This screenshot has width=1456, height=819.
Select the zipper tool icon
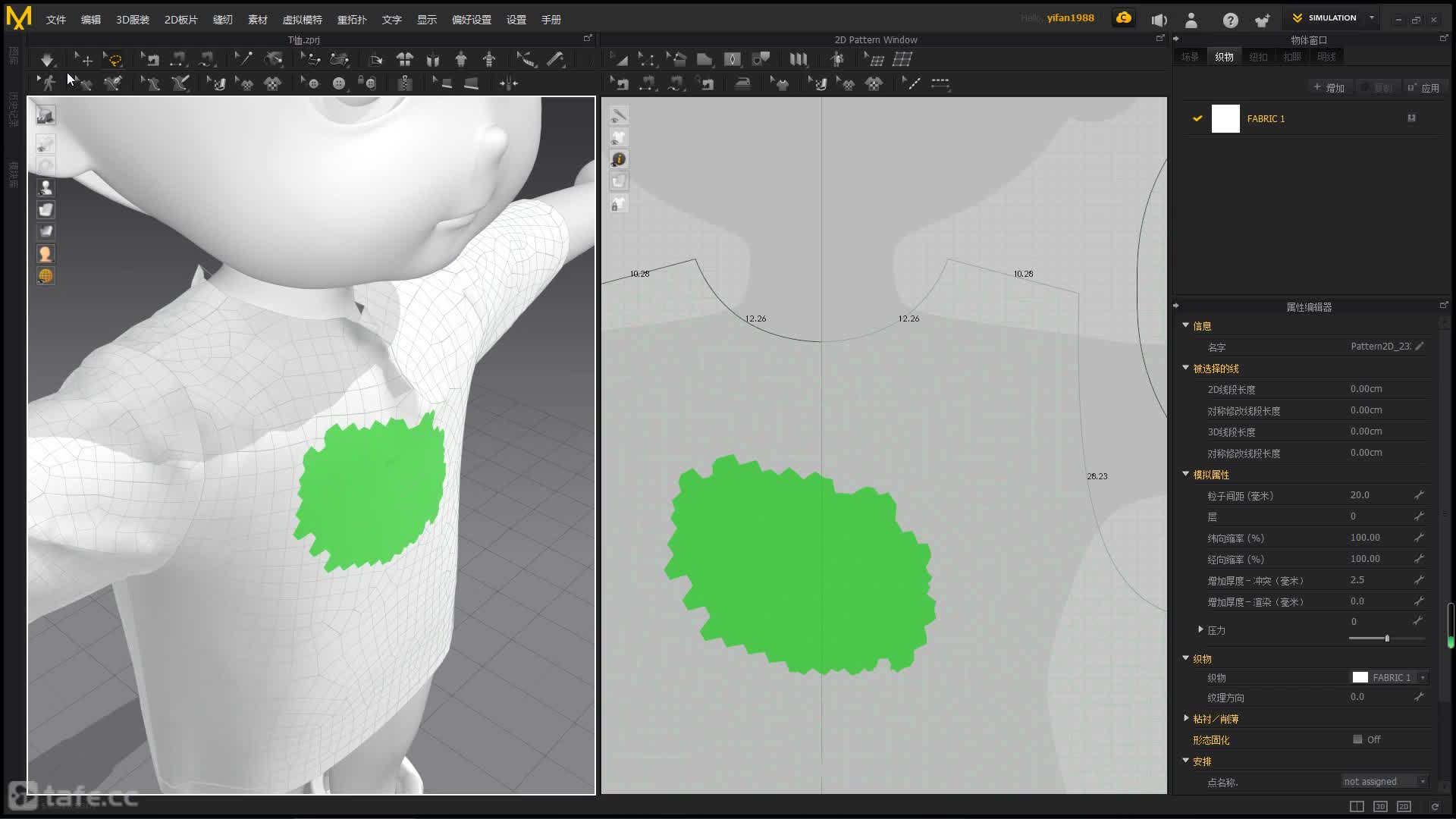point(405,83)
